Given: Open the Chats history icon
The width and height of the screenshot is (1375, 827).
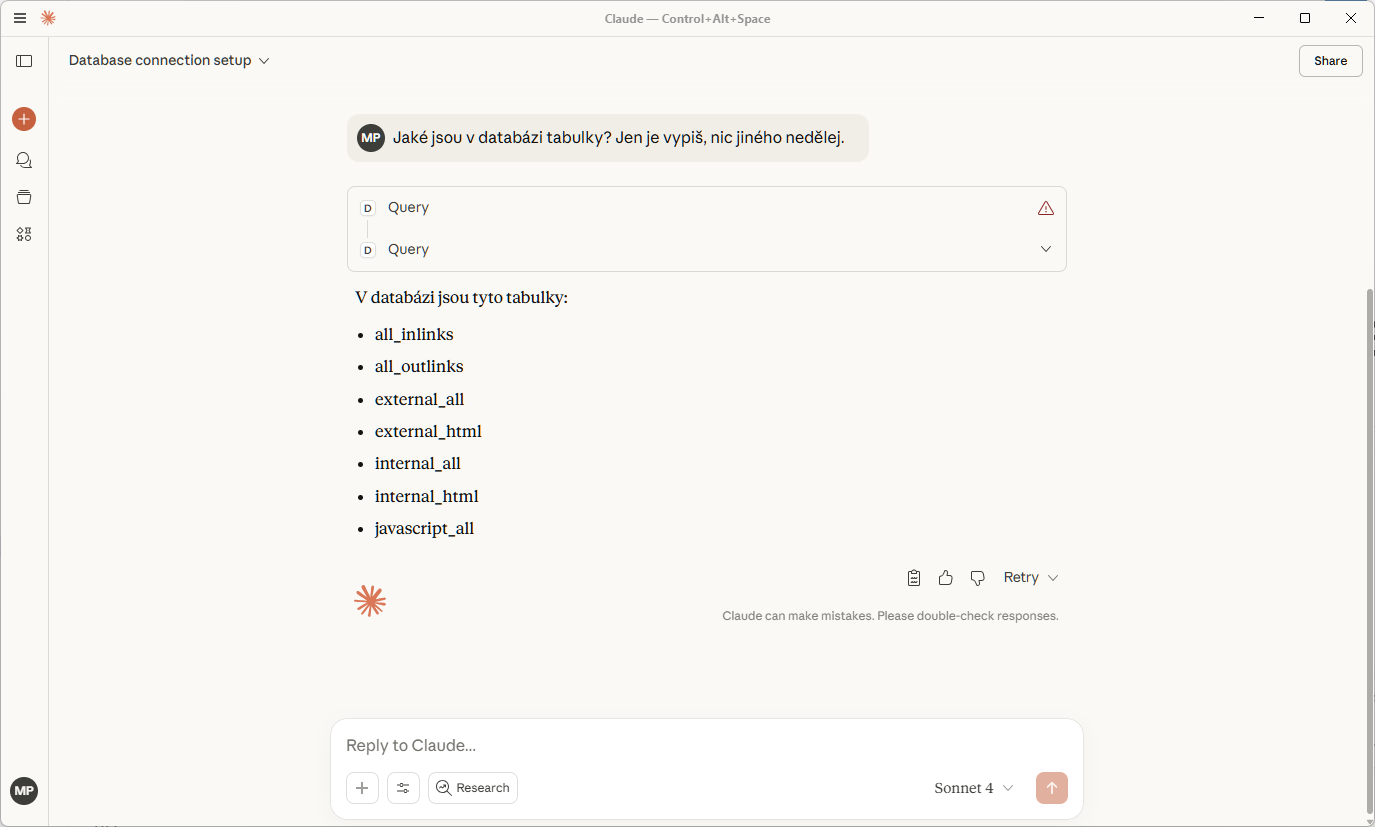Looking at the screenshot, I should point(24,160).
